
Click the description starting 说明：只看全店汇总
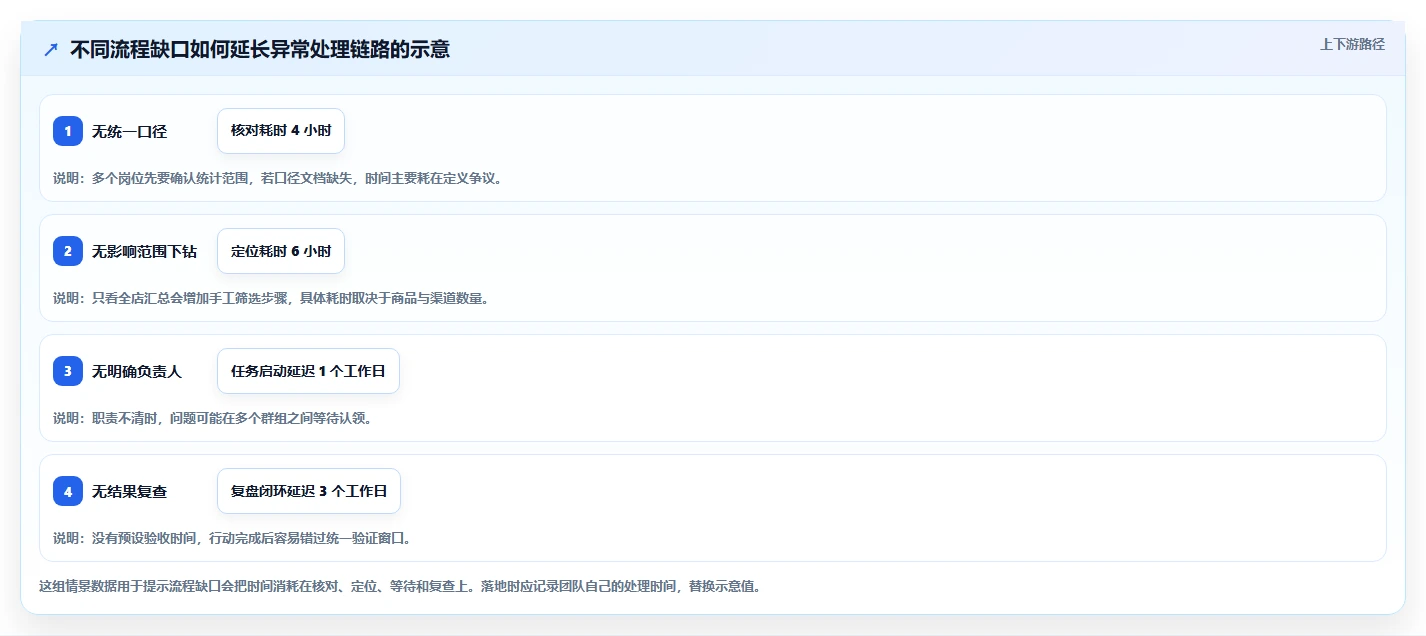tap(271, 298)
